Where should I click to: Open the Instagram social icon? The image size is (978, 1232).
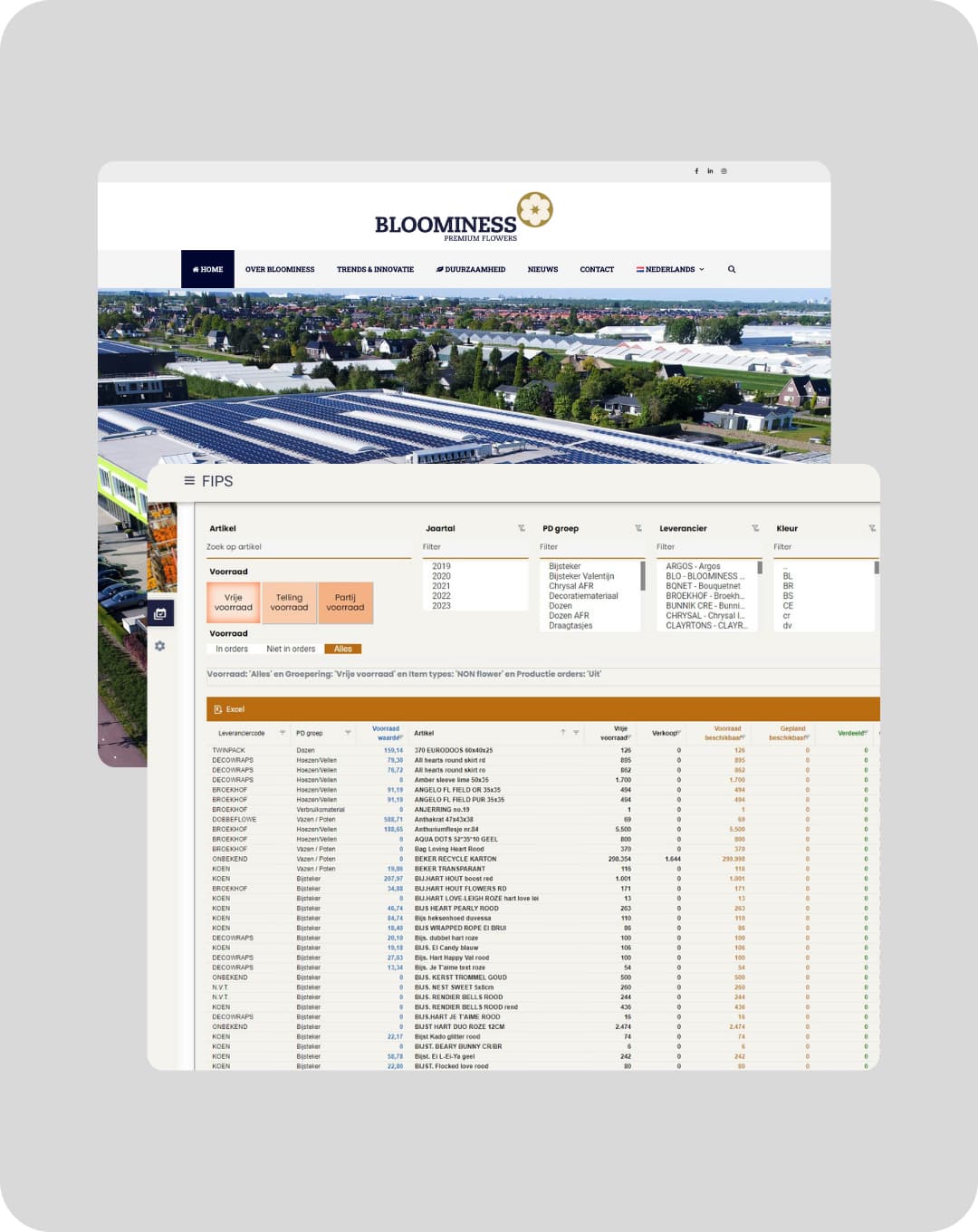(724, 171)
